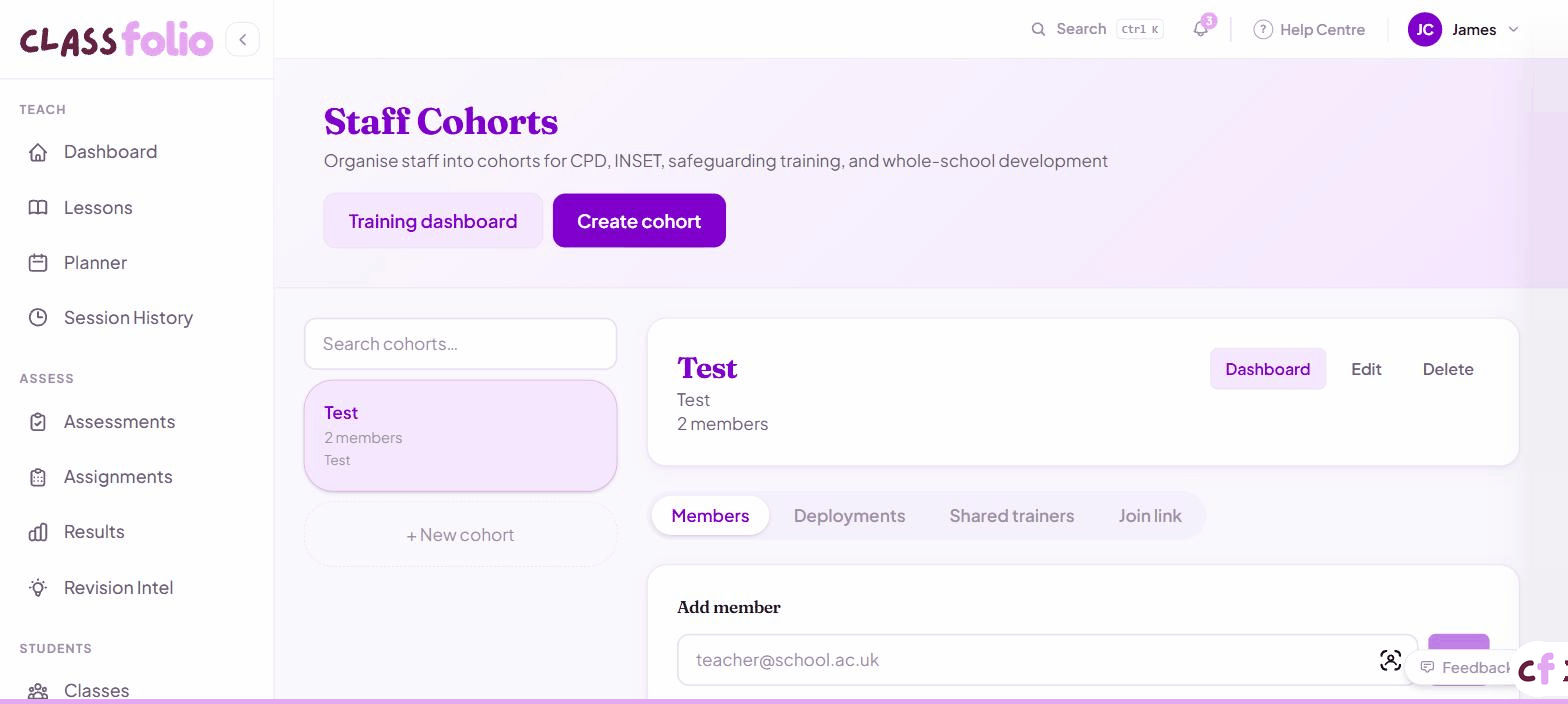Focus the teacher@school.ac.uk email field
The height and width of the screenshot is (704, 1568).
click(1047, 660)
